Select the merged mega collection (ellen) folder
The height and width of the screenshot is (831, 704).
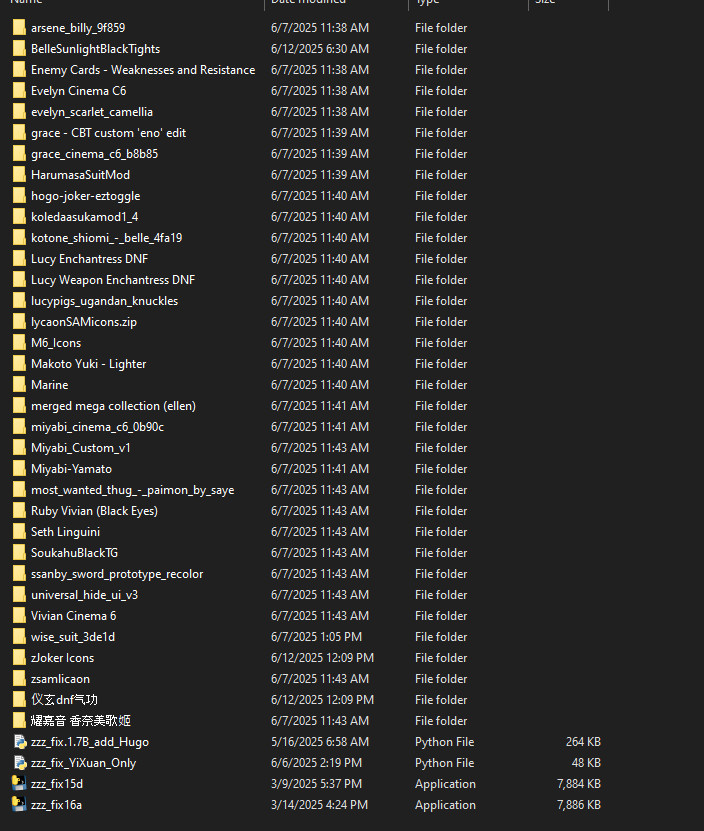click(113, 406)
